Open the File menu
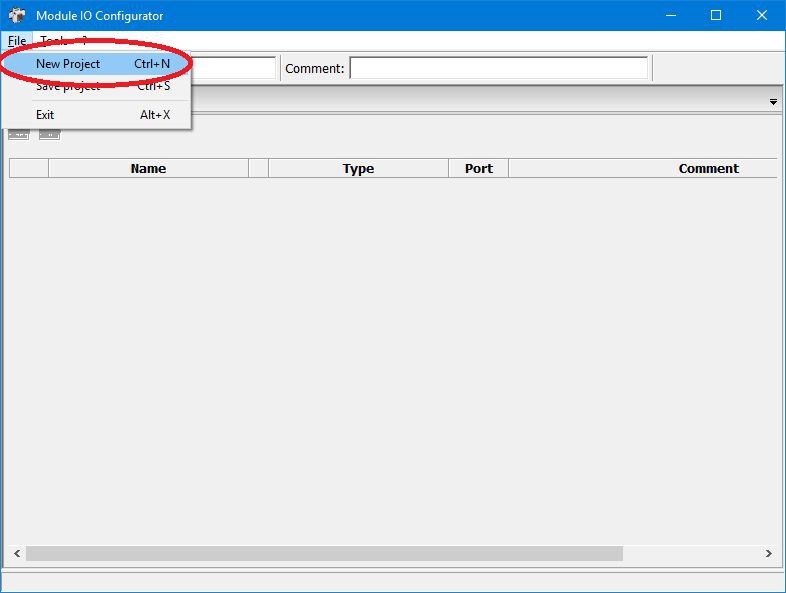The image size is (786, 593). (17, 41)
